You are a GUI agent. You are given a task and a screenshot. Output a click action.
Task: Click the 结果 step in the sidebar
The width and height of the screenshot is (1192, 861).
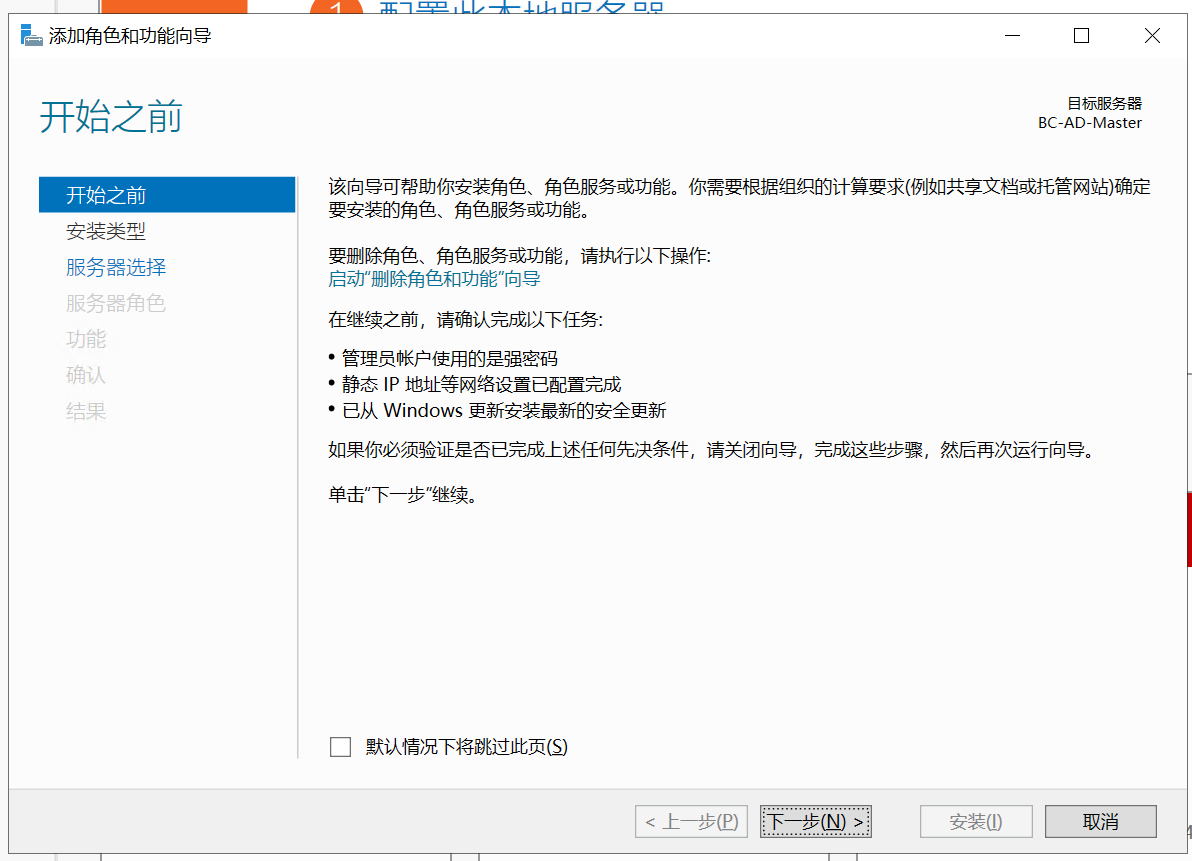tap(86, 411)
